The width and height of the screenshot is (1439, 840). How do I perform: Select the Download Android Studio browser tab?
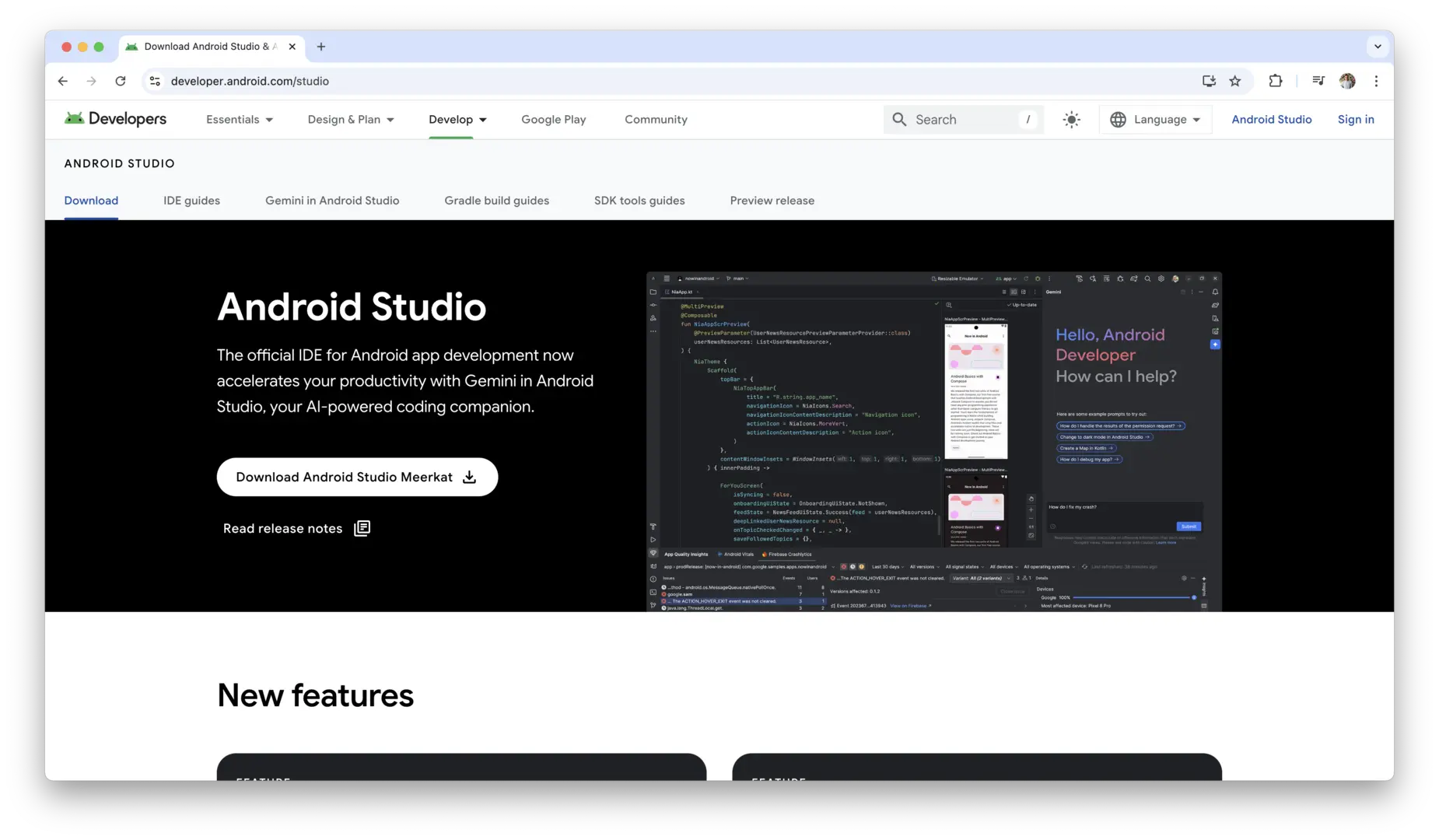tap(212, 47)
